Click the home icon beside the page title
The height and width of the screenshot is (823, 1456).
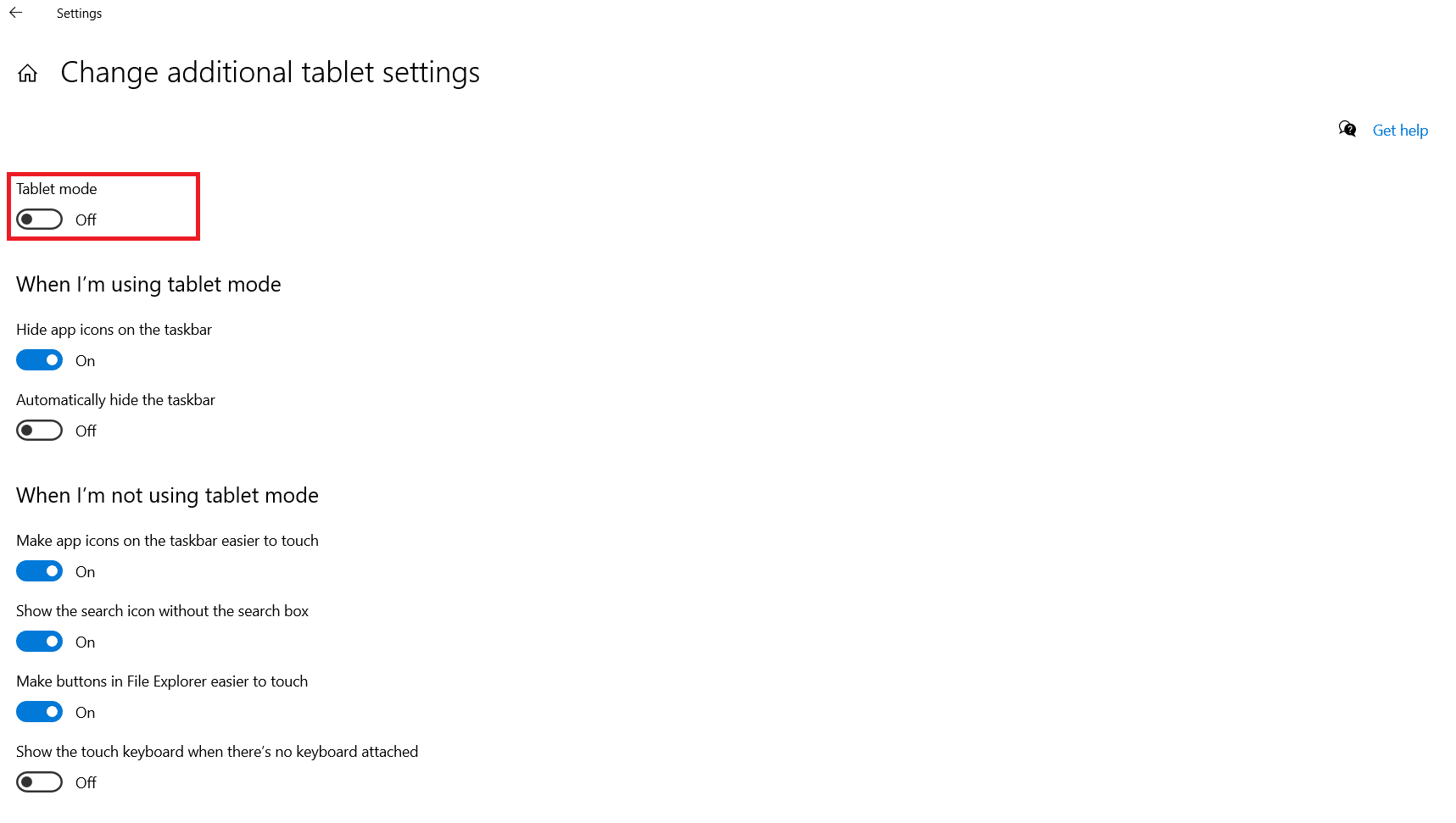coord(27,73)
